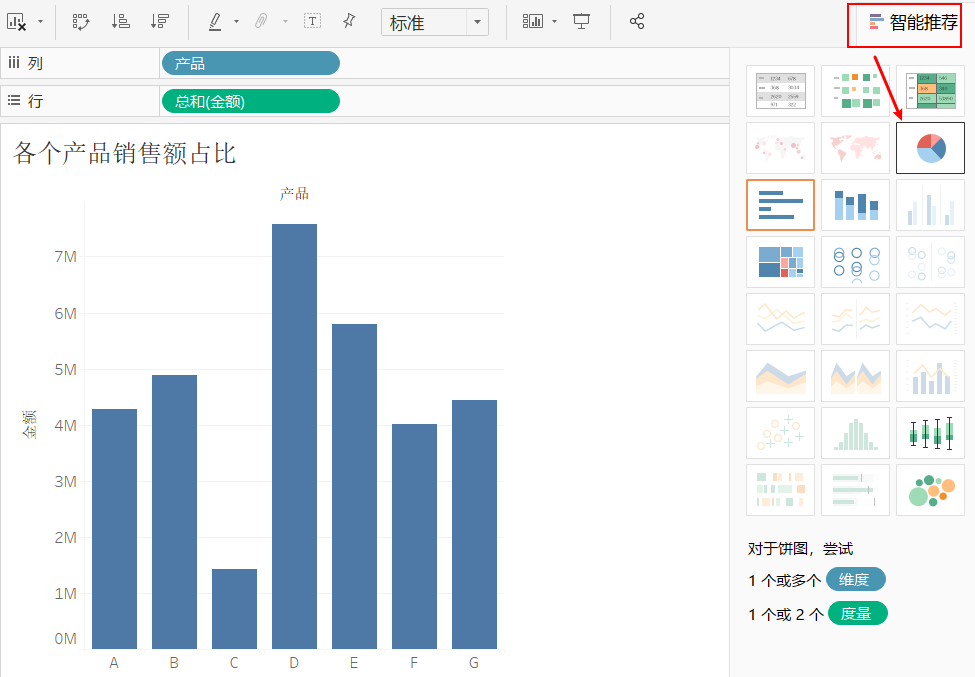Click the share icon in toolbar
Screen dimensions: 975x677
point(637,21)
